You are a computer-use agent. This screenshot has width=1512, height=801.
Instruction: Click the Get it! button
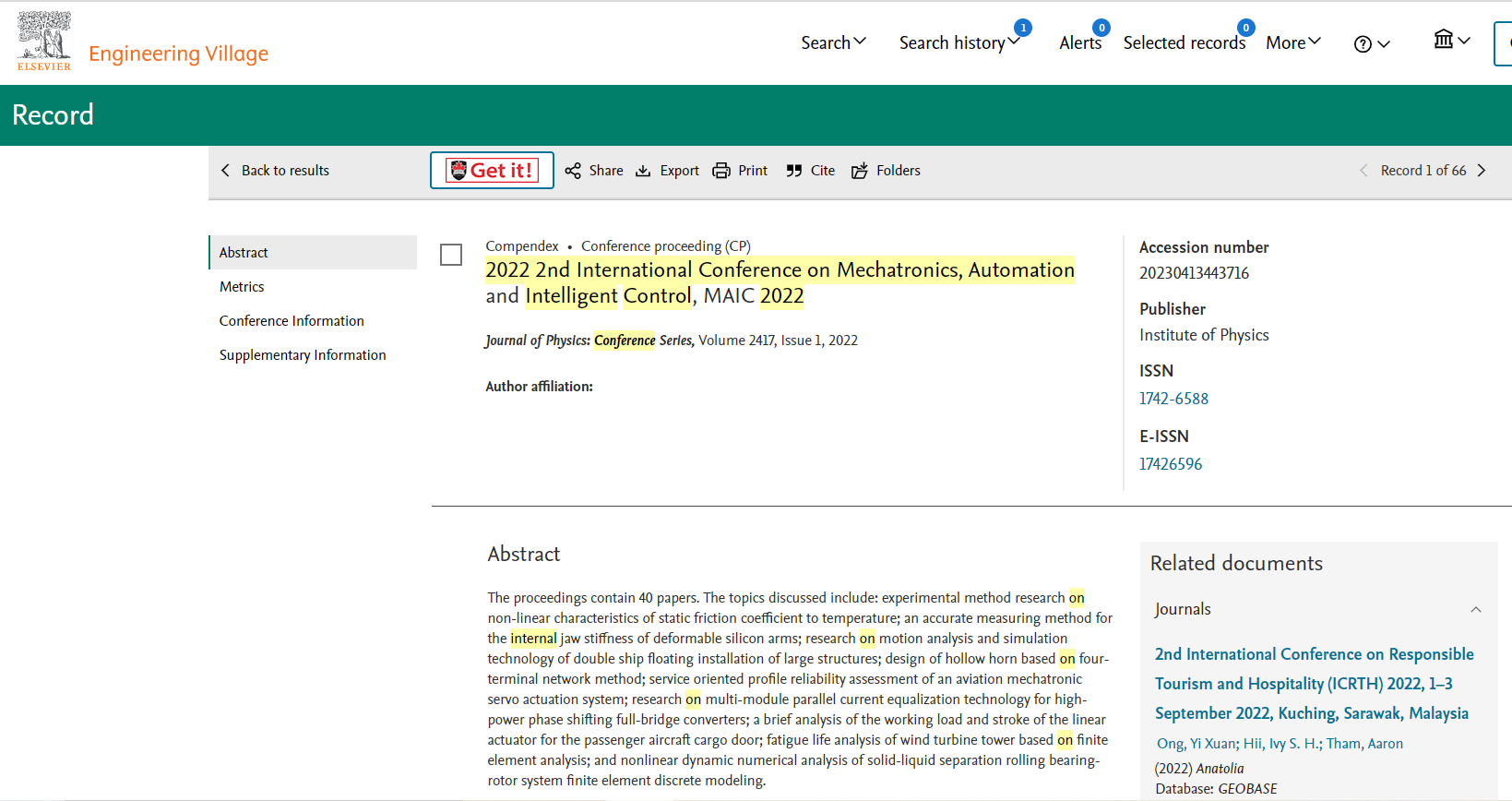click(x=492, y=171)
